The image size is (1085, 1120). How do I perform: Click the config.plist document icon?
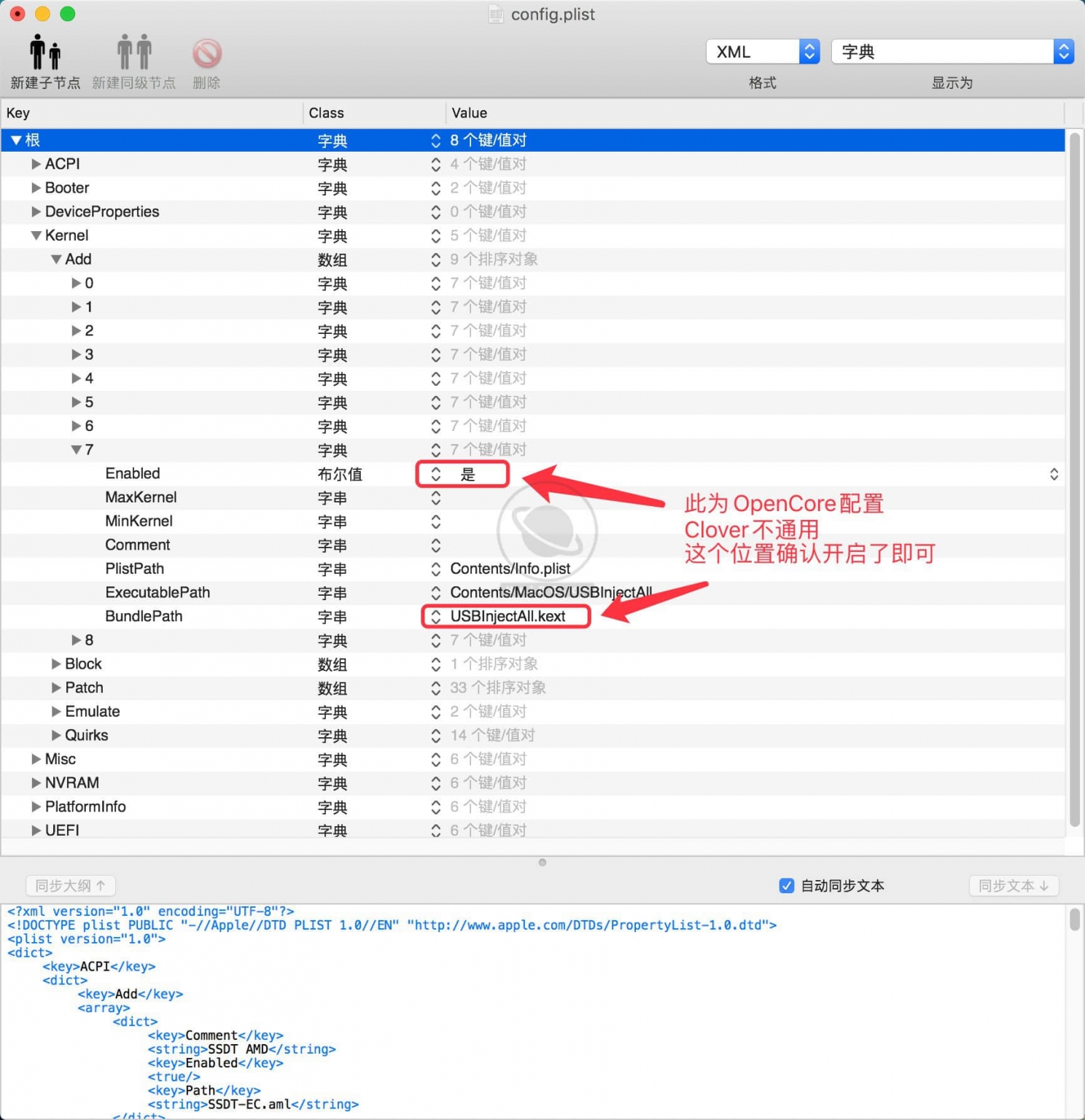(497, 14)
